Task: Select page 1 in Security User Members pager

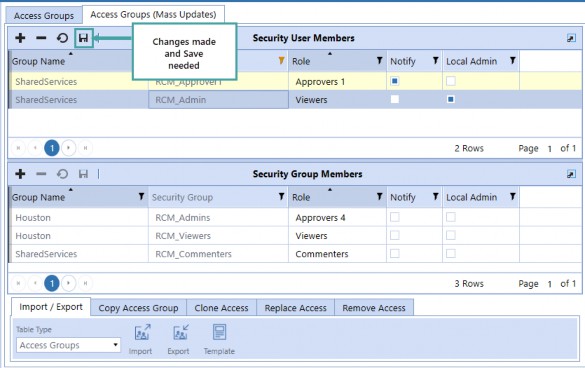Action: coord(52,148)
